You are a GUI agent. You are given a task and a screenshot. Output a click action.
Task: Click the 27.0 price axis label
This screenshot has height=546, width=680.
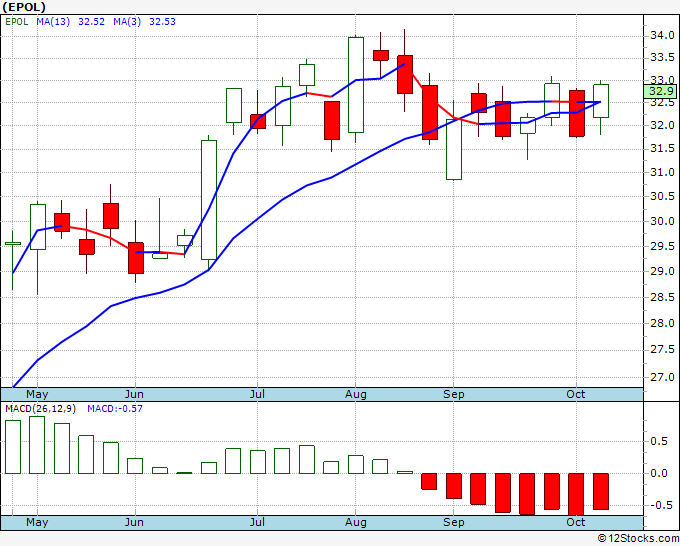tap(662, 377)
